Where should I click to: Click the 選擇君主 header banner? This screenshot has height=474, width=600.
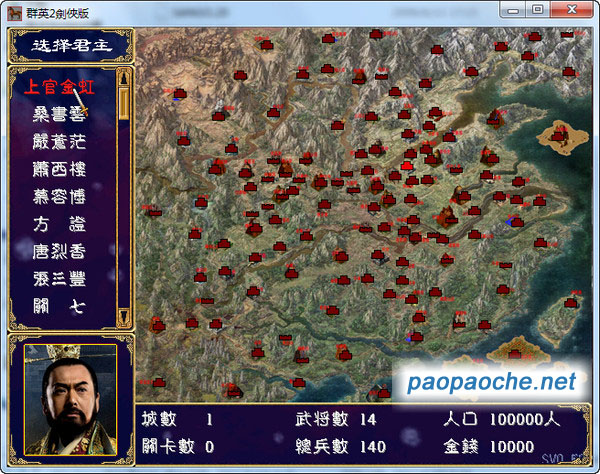pos(71,46)
